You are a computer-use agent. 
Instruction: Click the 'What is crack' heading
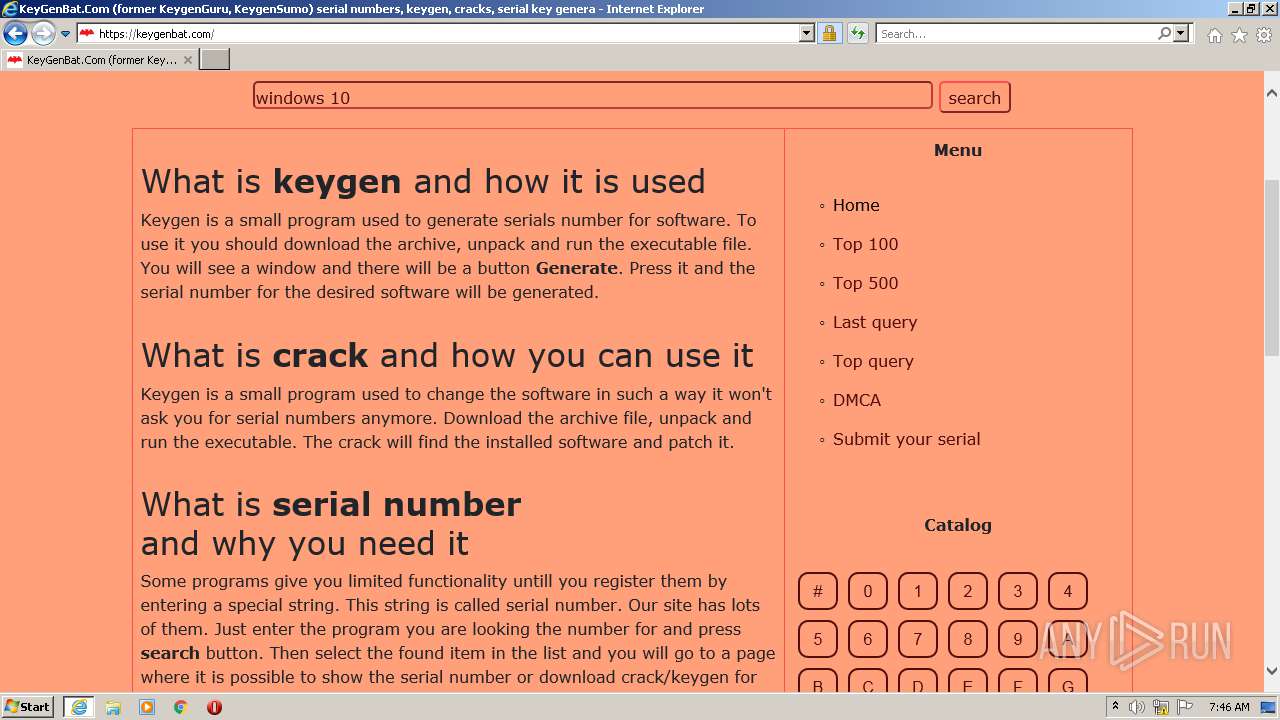[447, 355]
